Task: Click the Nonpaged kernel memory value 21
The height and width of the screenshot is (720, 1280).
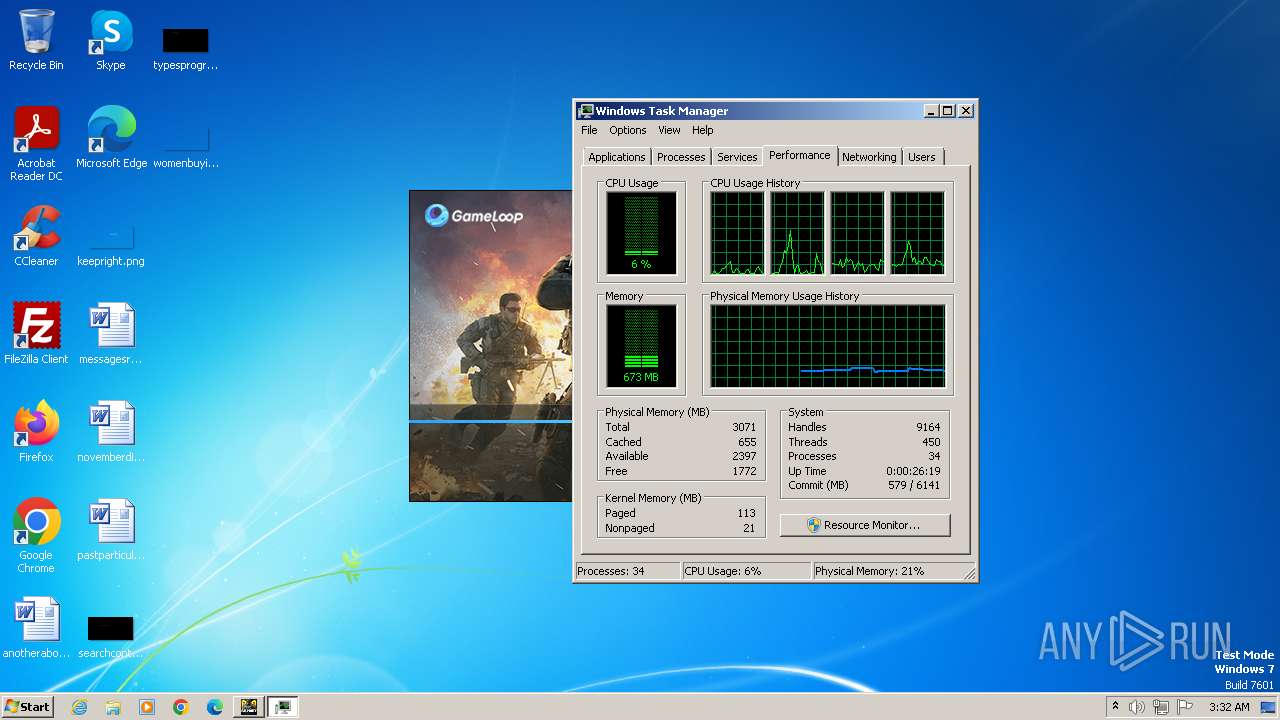Action: coord(749,528)
